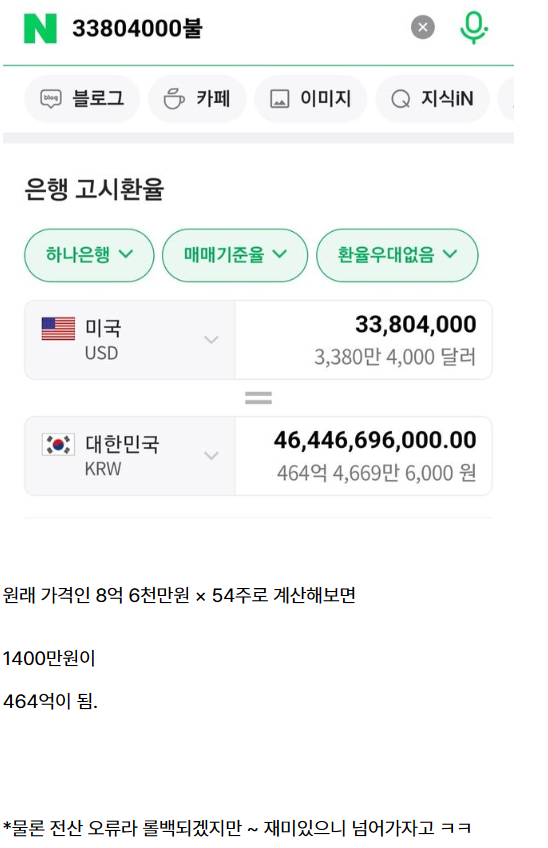Open the 환율우대없음 dropdown
The width and height of the screenshot is (548, 848).
[397, 255]
